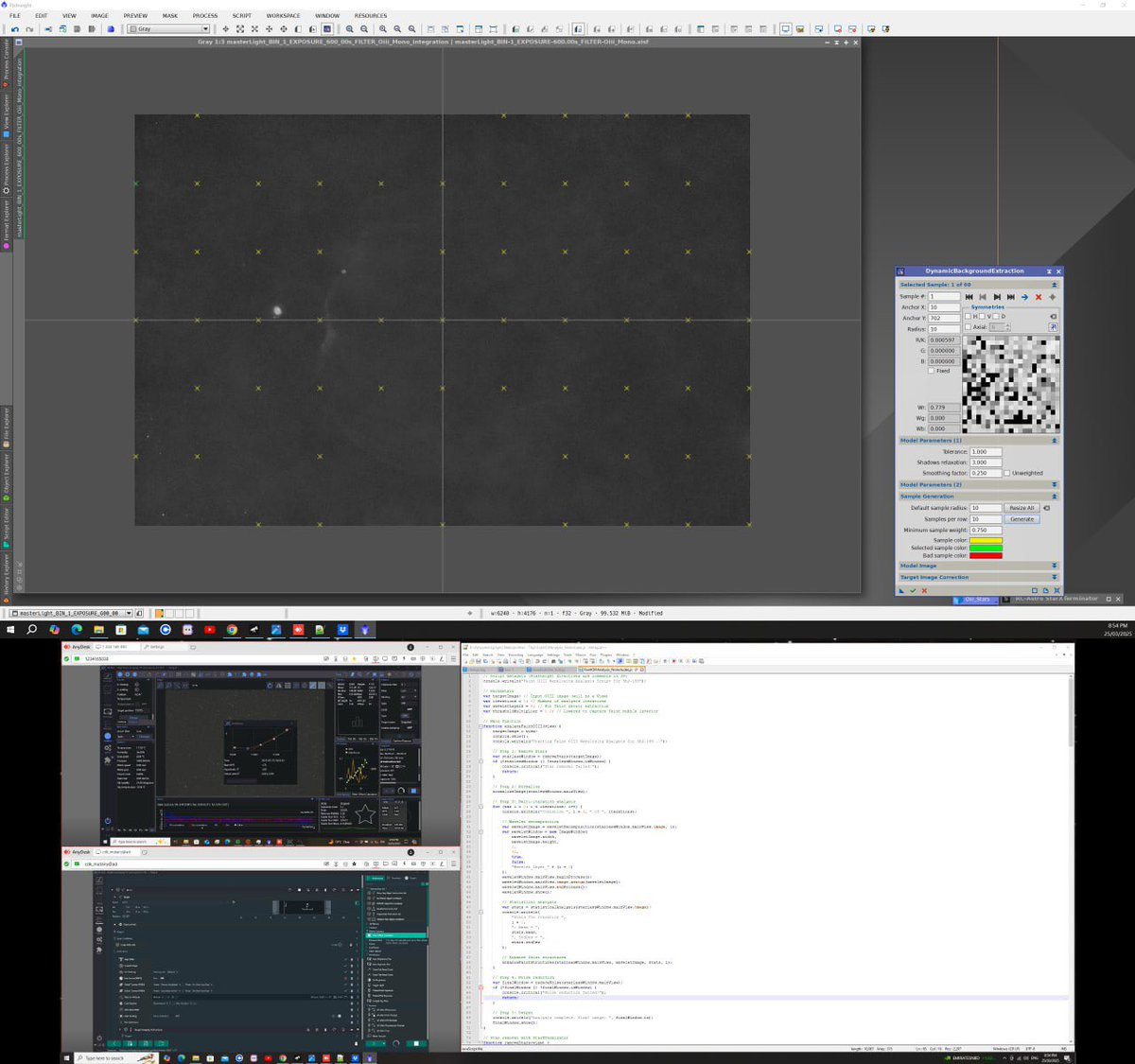Toggle the V symmetry checkbox
This screenshot has width=1135, height=1064.
(x=982, y=317)
